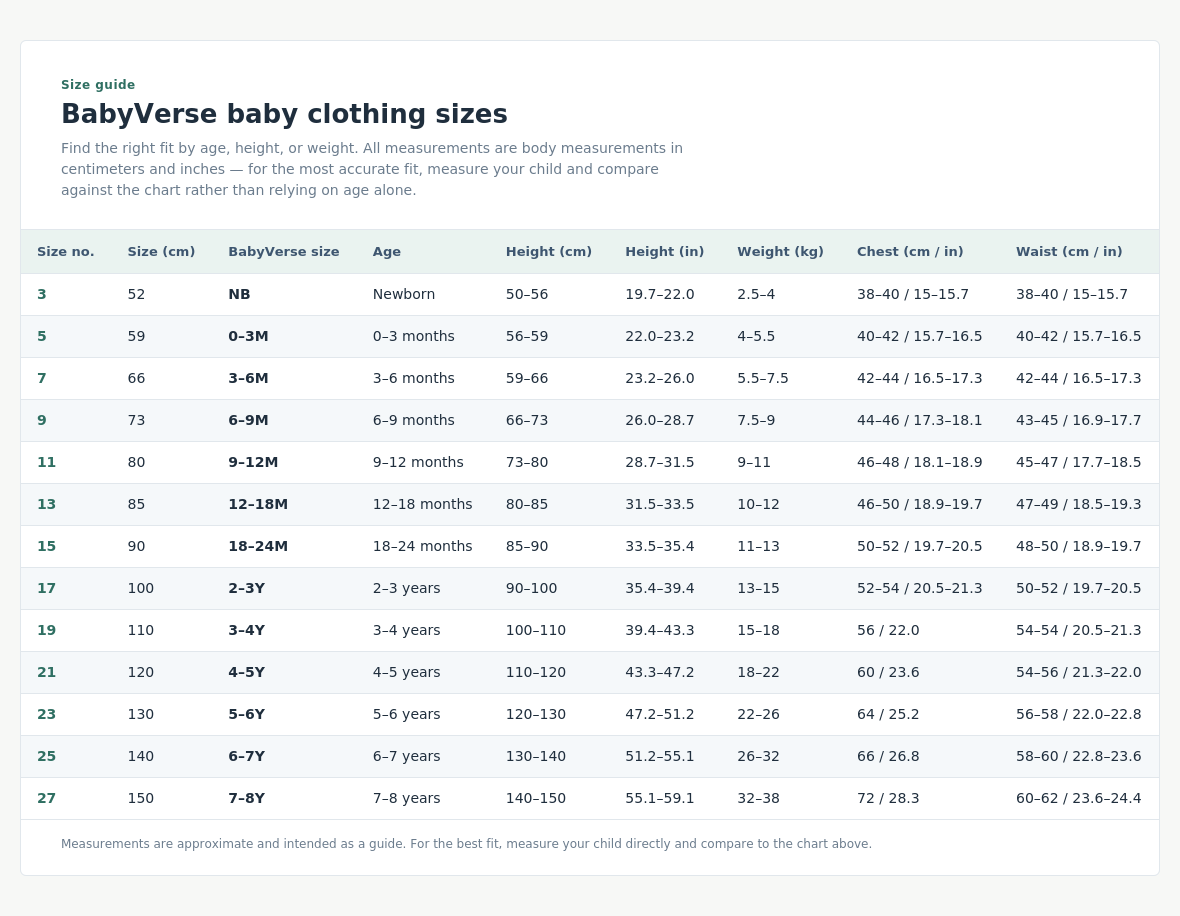Click weight cell '5.5–7.5'

763,379
